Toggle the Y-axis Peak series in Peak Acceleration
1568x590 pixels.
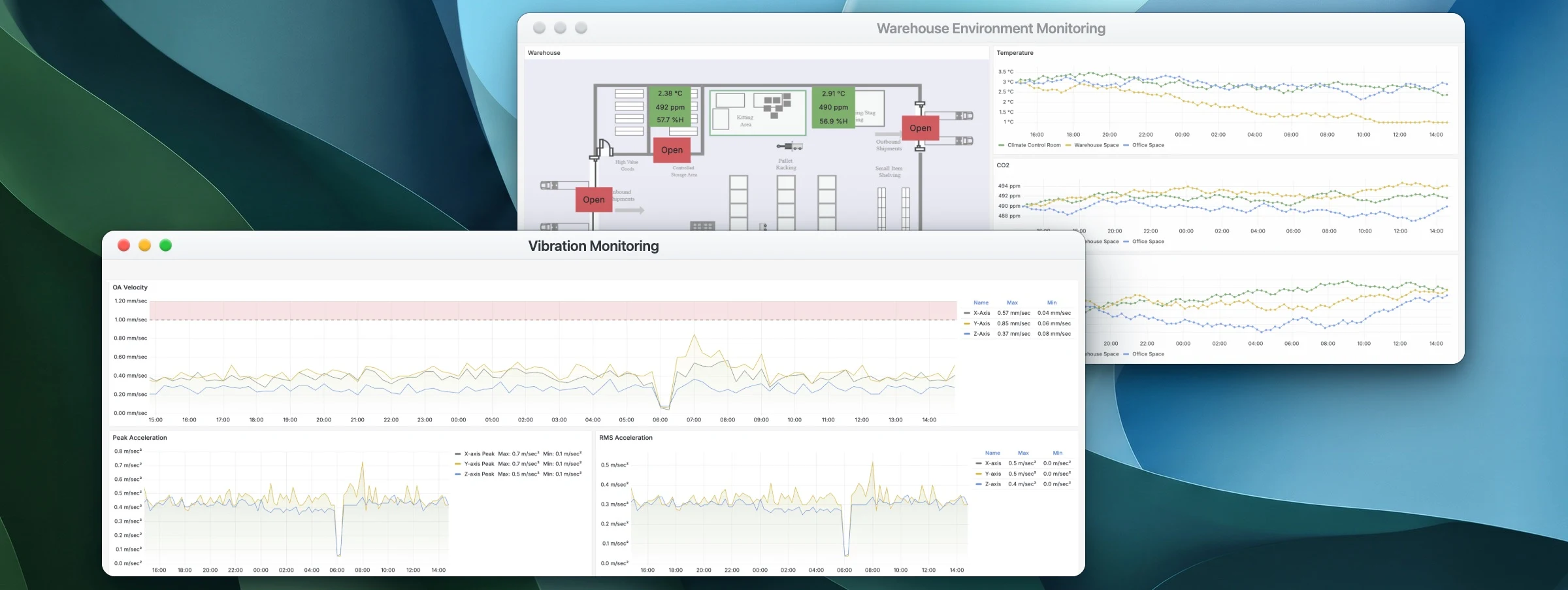[479, 464]
